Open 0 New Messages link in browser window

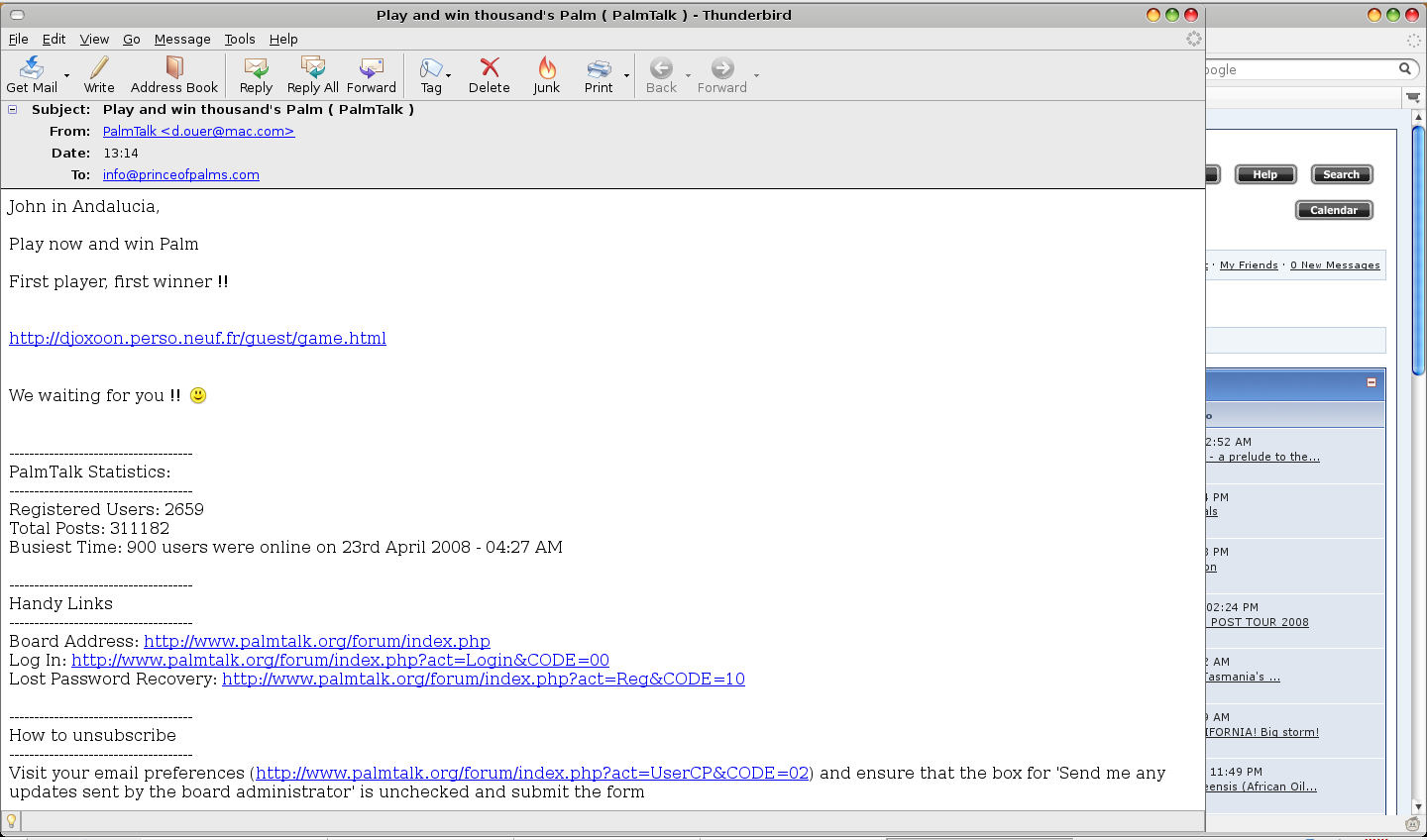tap(1335, 265)
